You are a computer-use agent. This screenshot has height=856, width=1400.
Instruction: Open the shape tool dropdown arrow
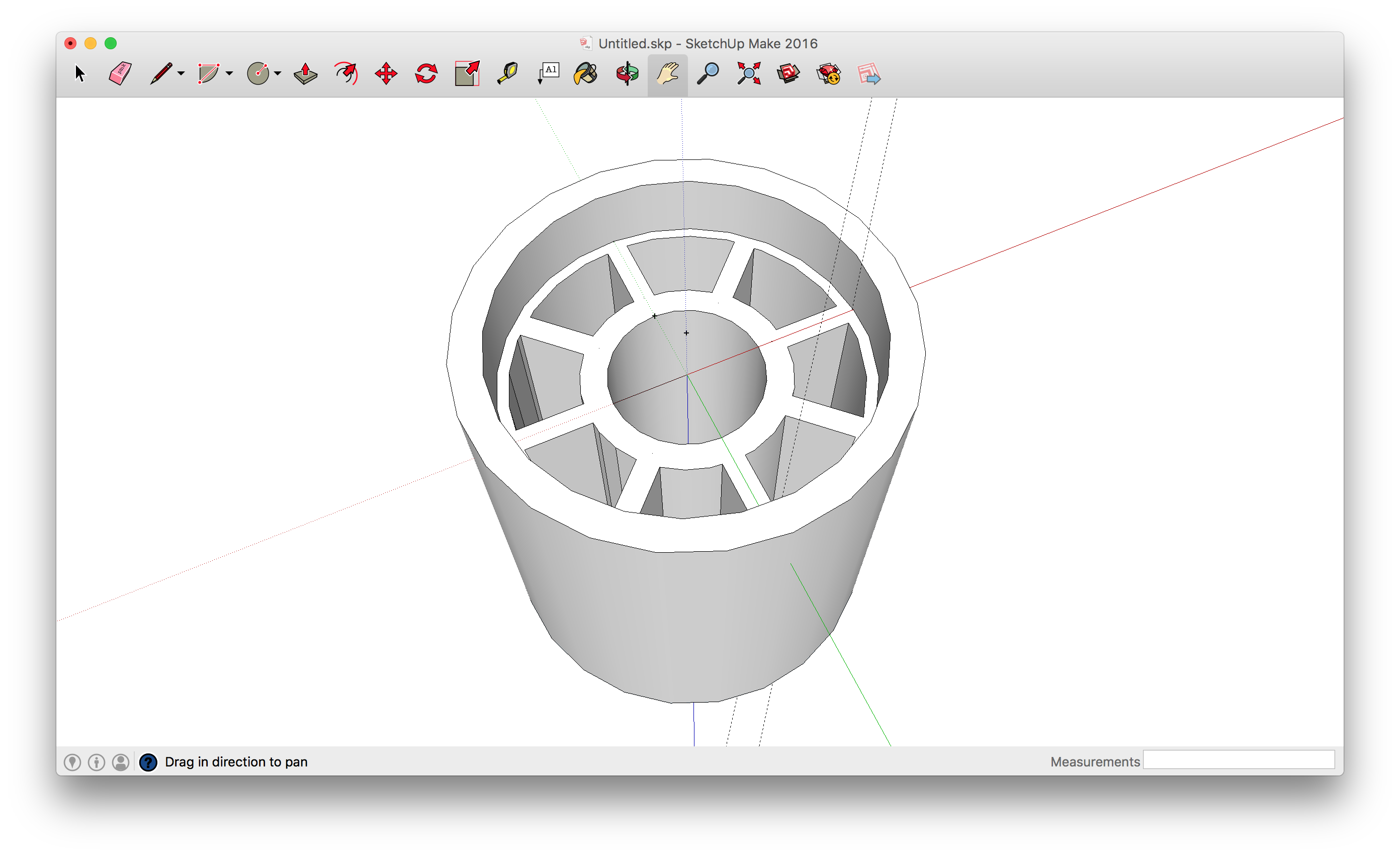coord(229,73)
